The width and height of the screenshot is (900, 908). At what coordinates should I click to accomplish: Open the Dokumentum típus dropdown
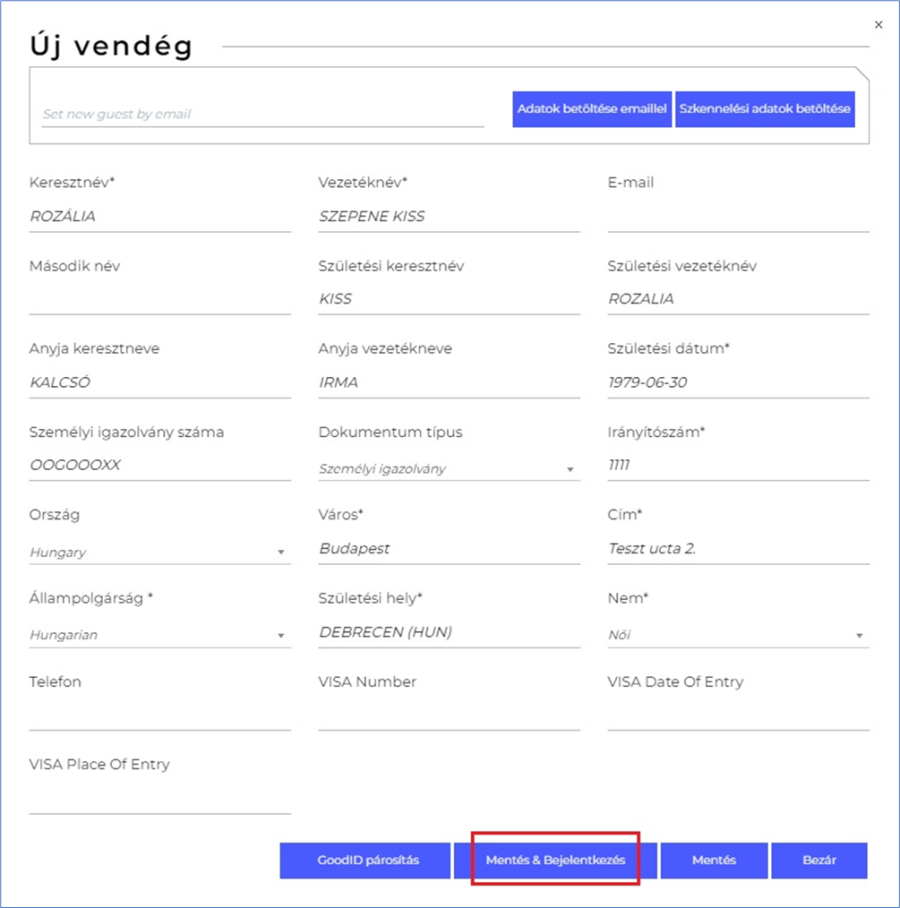tap(448, 468)
